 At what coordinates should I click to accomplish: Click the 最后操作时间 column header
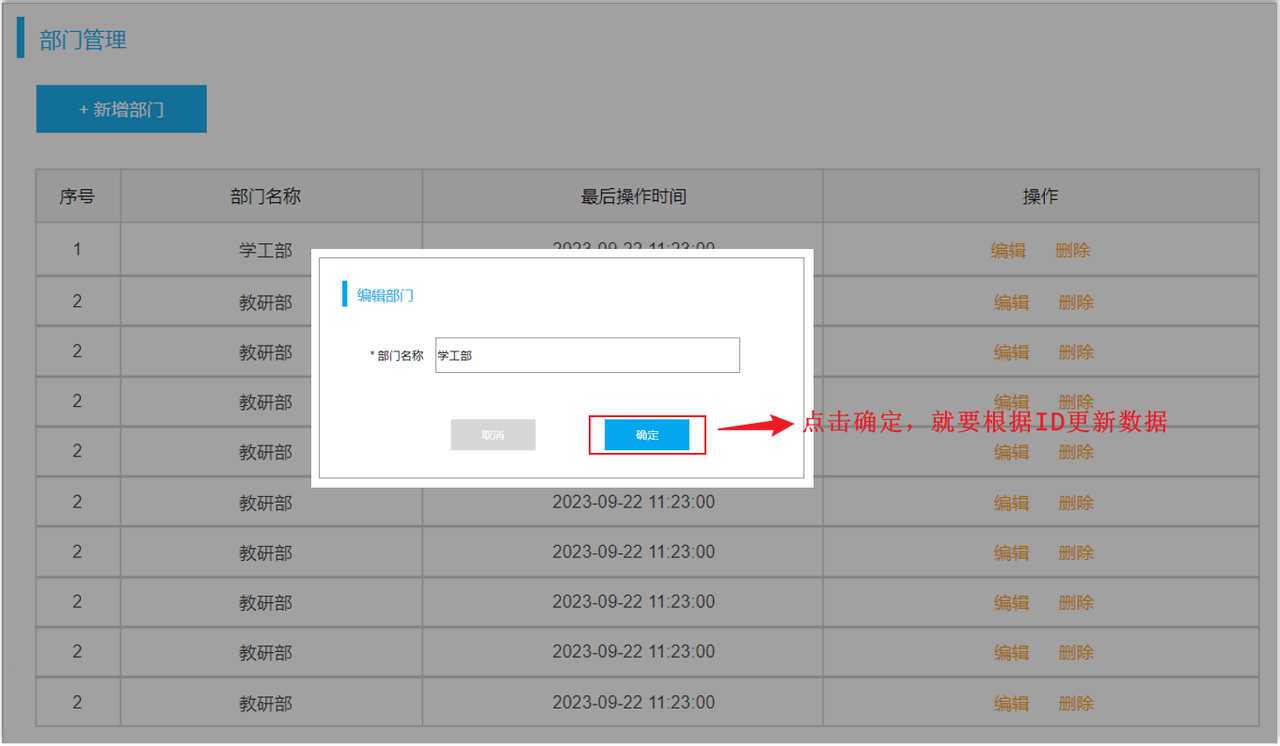click(633, 196)
